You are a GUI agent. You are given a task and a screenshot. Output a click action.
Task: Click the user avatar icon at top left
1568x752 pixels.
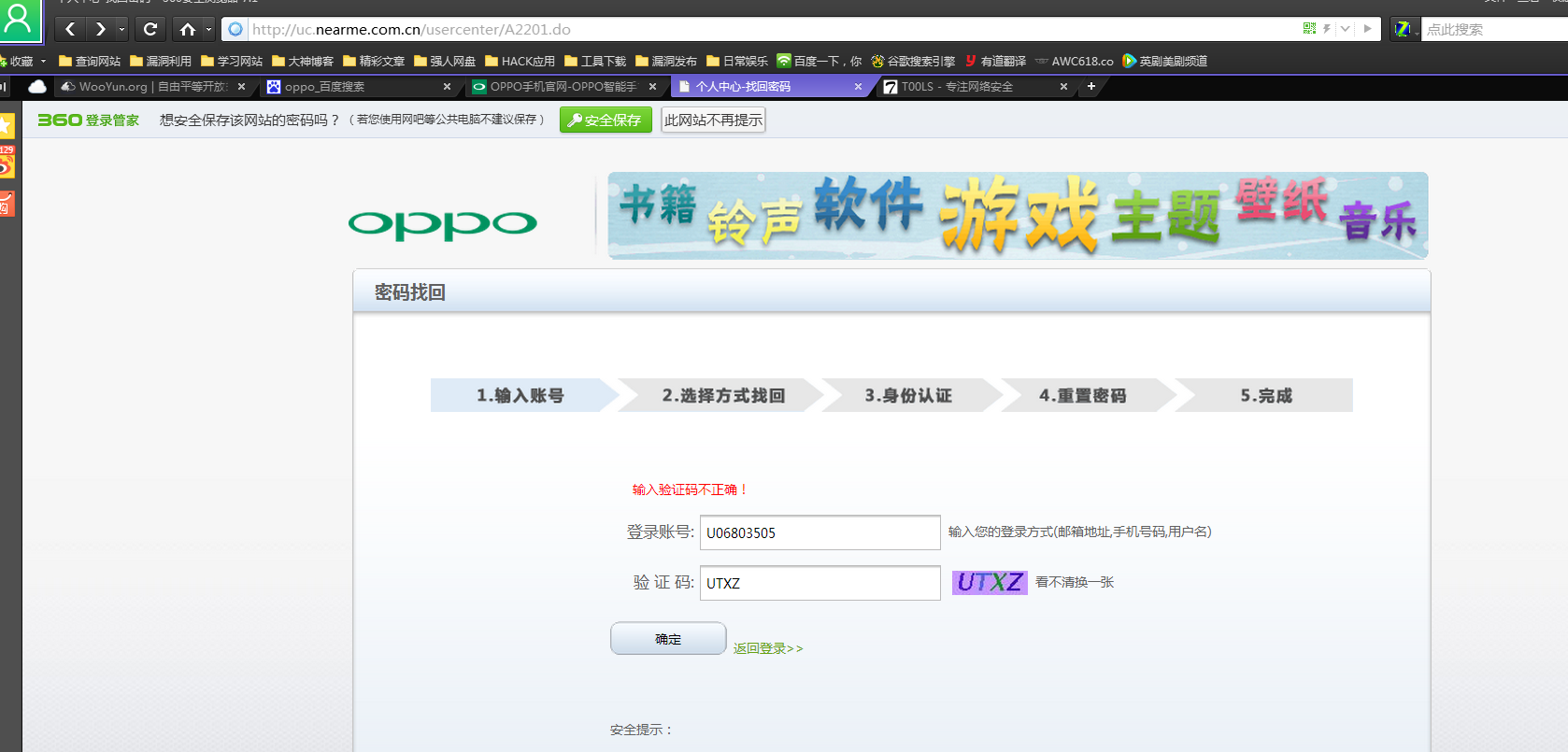pos(19,21)
